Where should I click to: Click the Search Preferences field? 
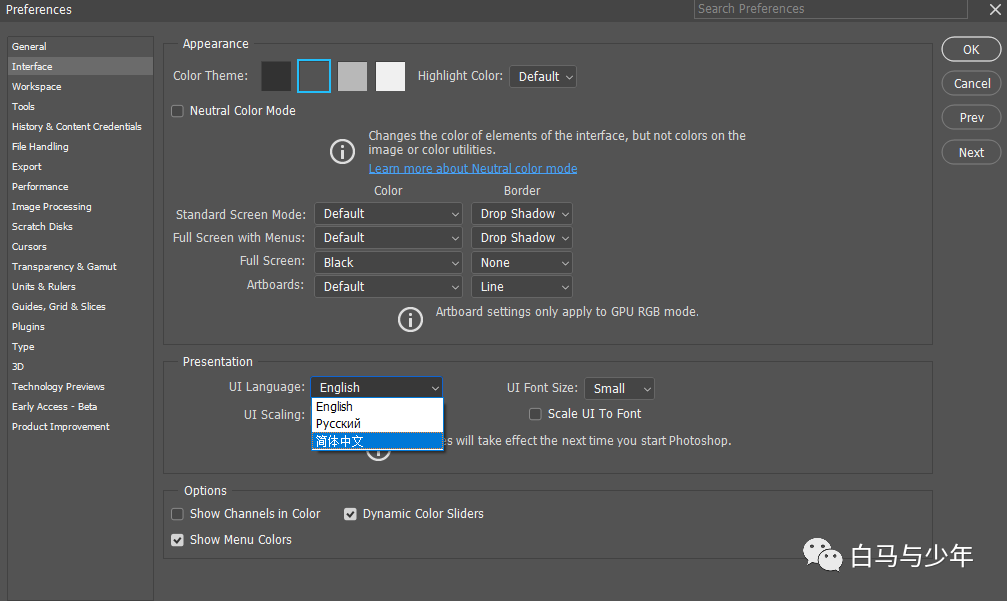[830, 9]
